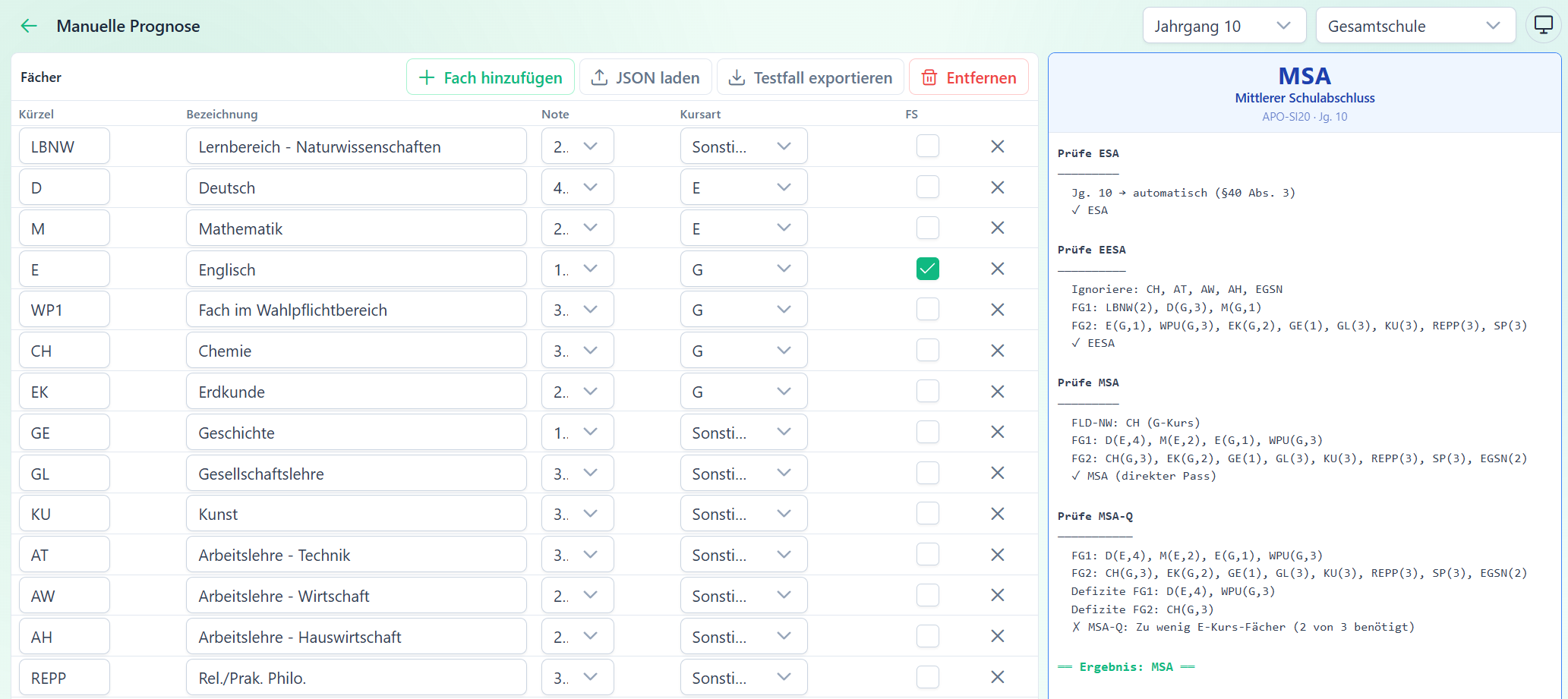Image resolution: width=1568 pixels, height=699 pixels.
Task: Click the Kürzel field containing WP1
Action: pyautogui.click(x=65, y=310)
